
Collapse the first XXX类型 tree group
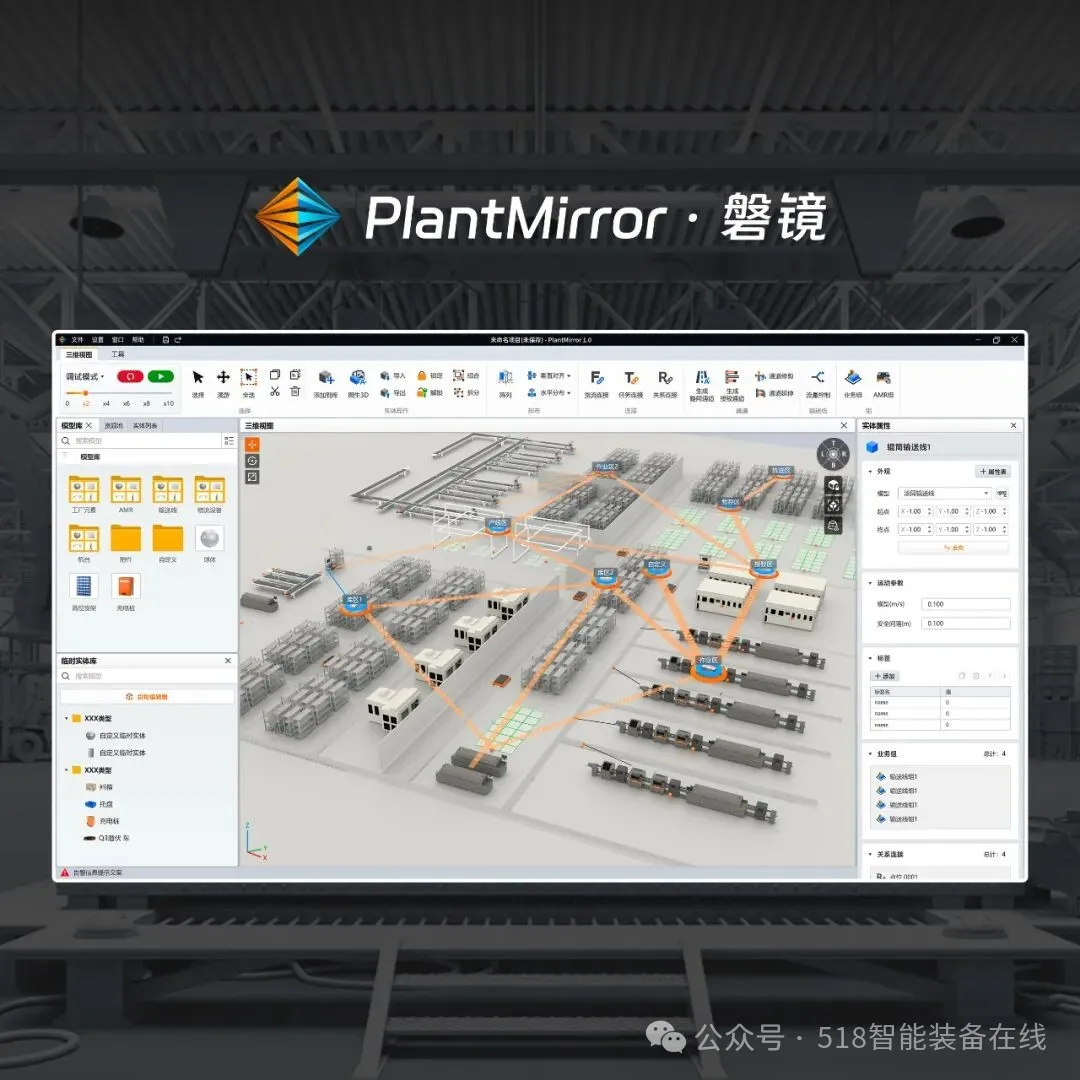(67, 718)
